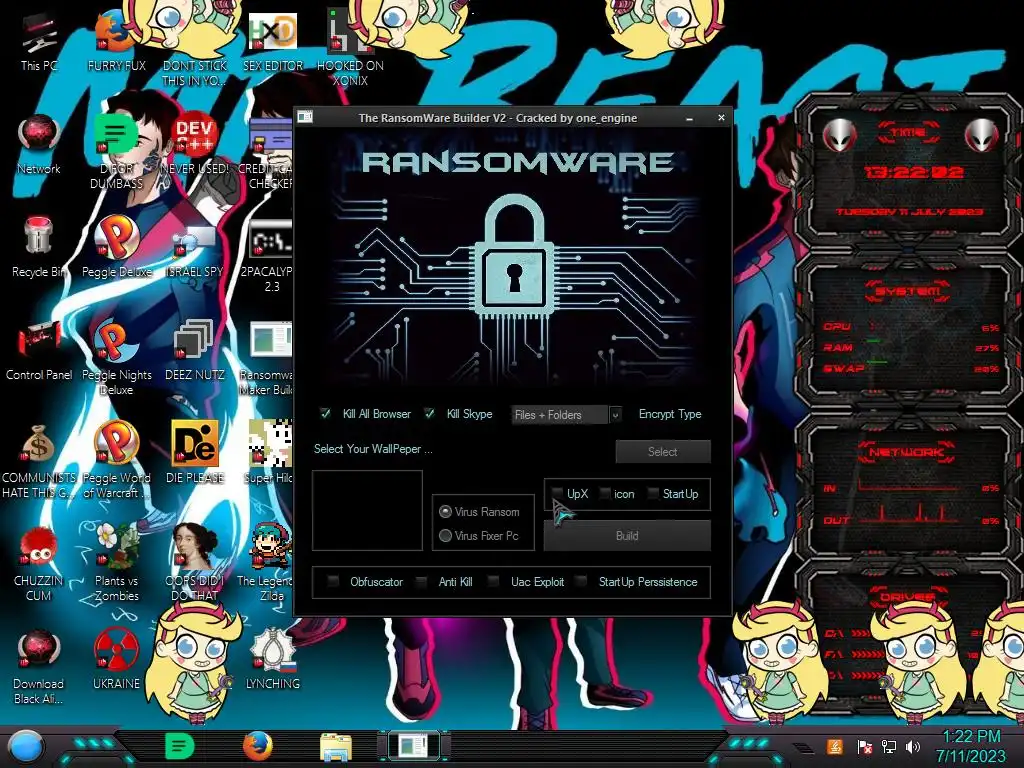Viewport: 1024px width, 768px height.
Task: Select the Virus Ransom radio button
Action: pyautogui.click(x=445, y=511)
